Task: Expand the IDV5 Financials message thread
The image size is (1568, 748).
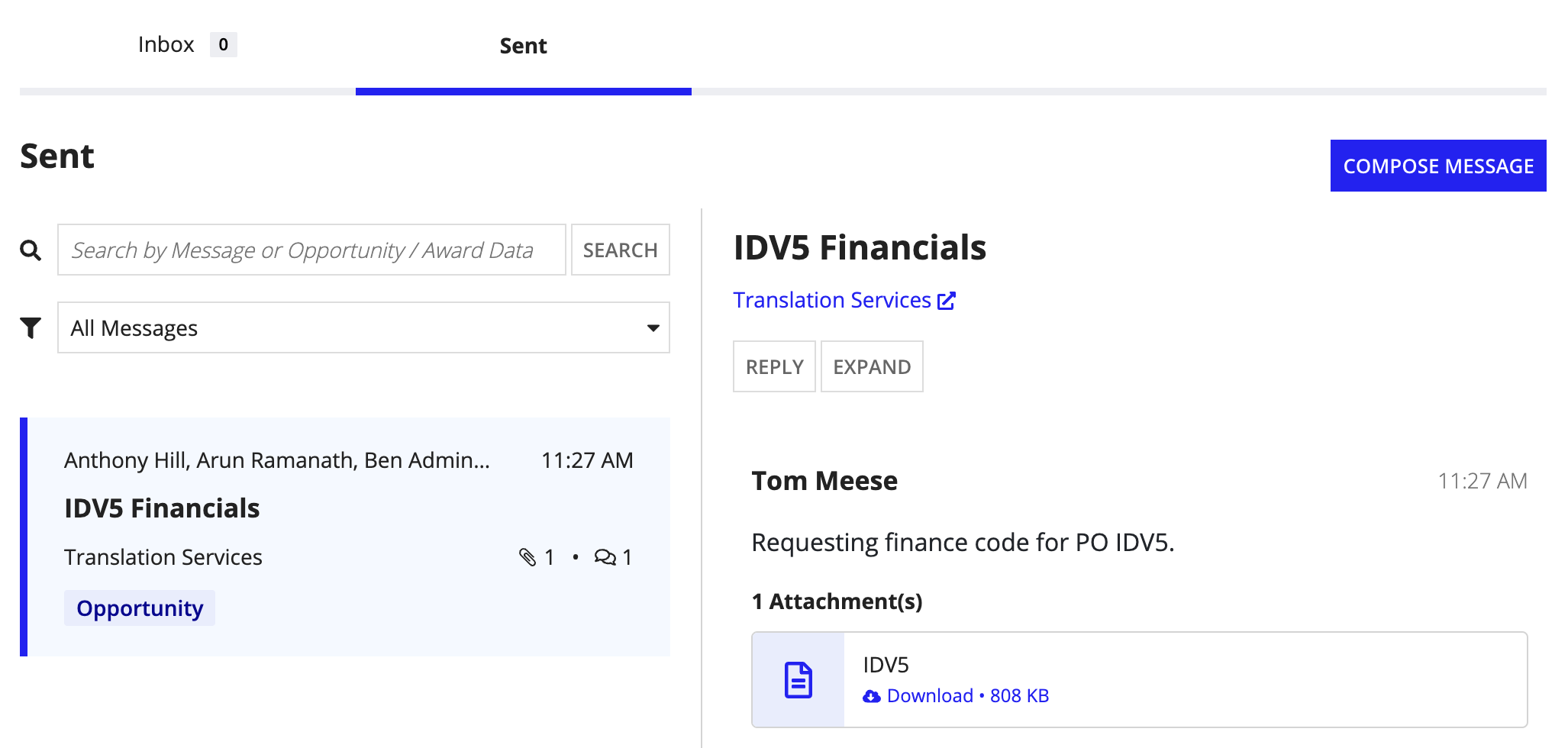Action: (x=872, y=366)
